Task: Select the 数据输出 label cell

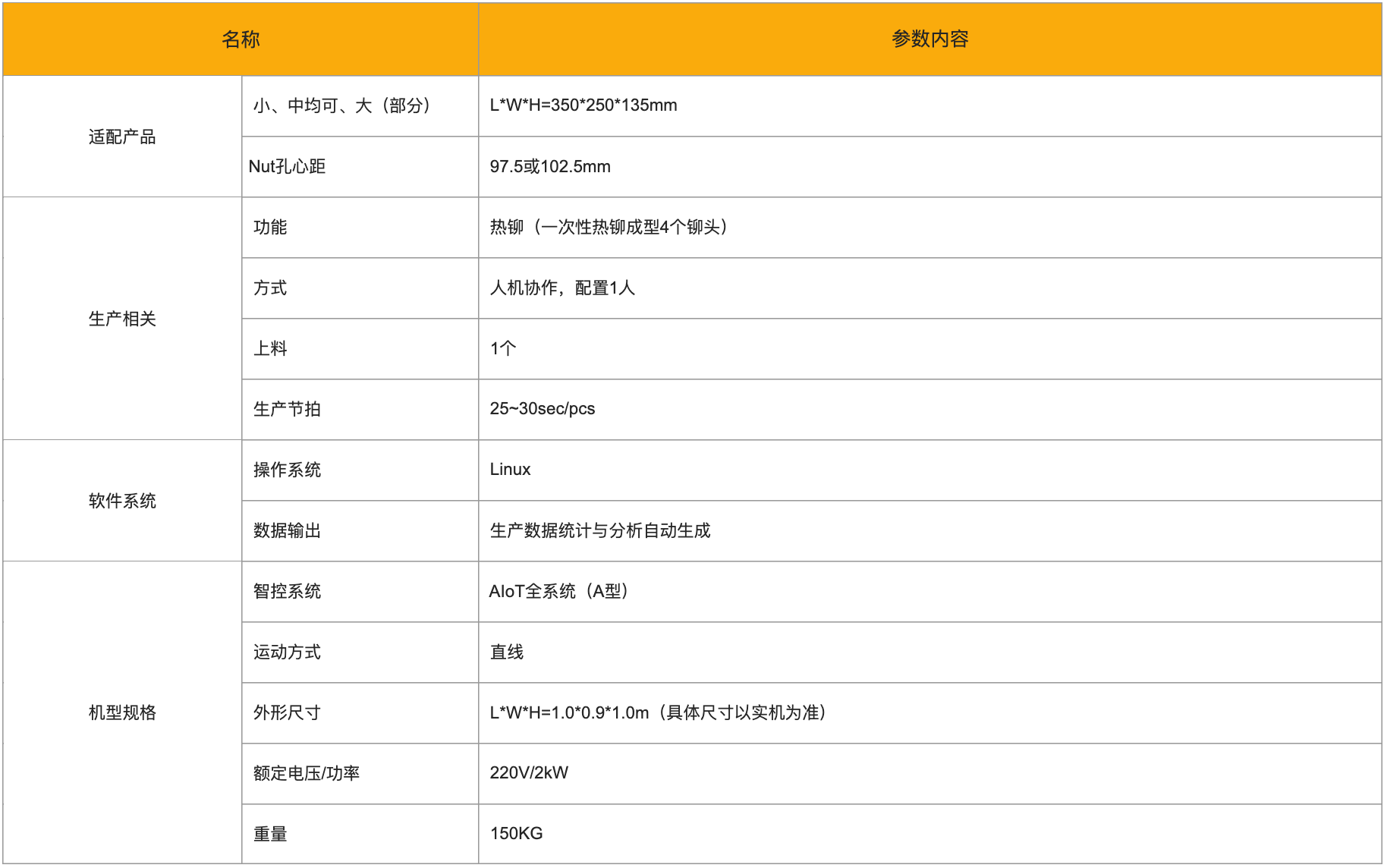Action: click(x=287, y=531)
